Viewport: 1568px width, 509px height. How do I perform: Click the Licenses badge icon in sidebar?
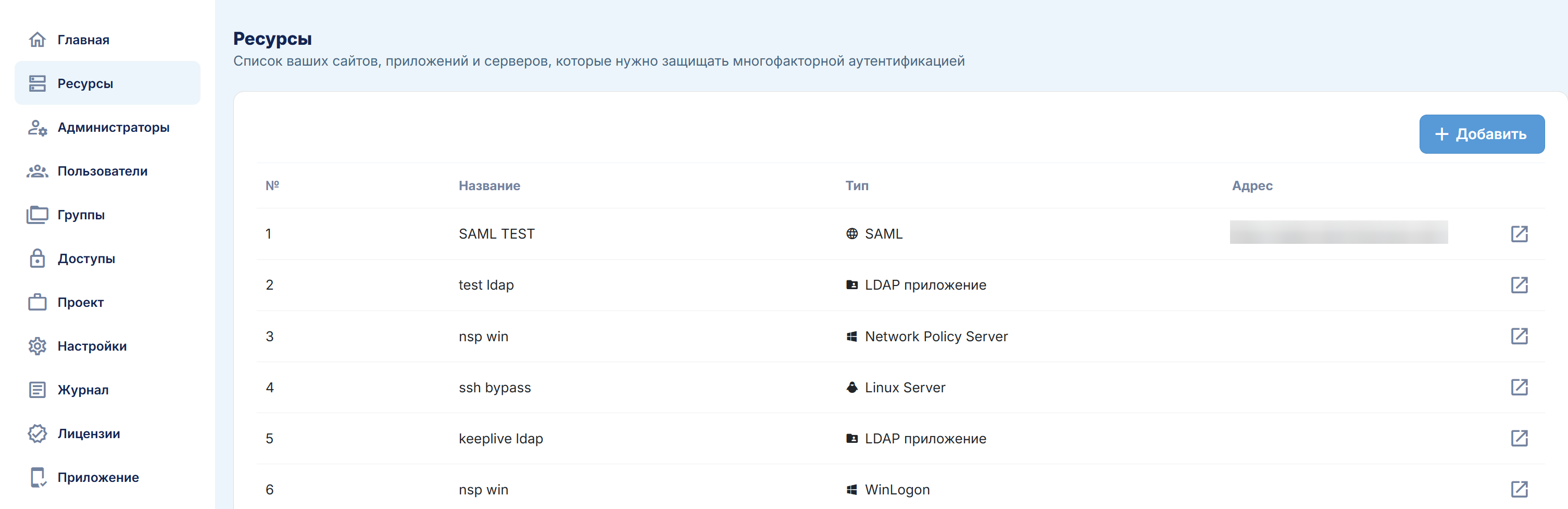37,433
